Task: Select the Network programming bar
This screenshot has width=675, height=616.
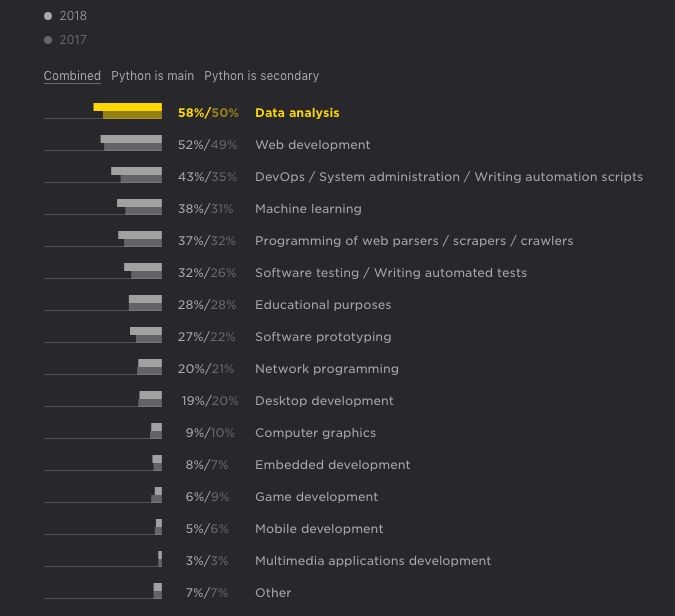Action: tap(150, 367)
